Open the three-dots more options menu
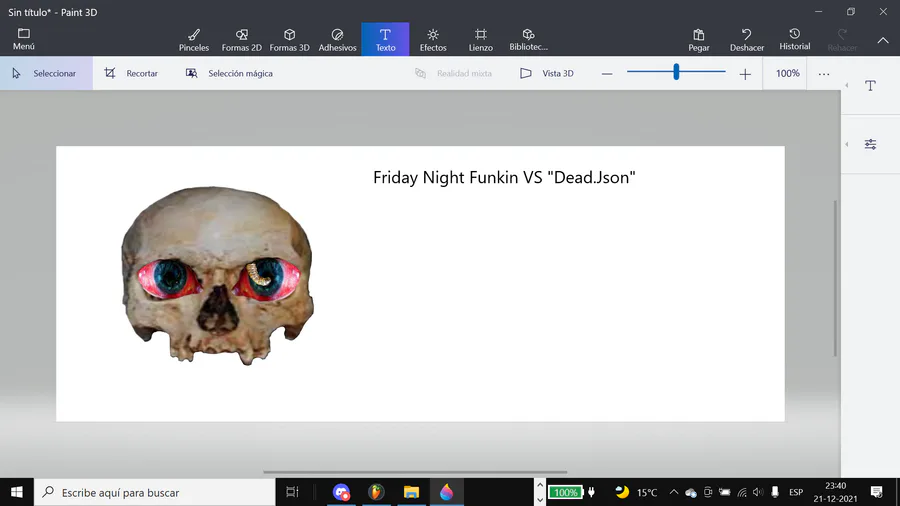 pyautogui.click(x=824, y=74)
